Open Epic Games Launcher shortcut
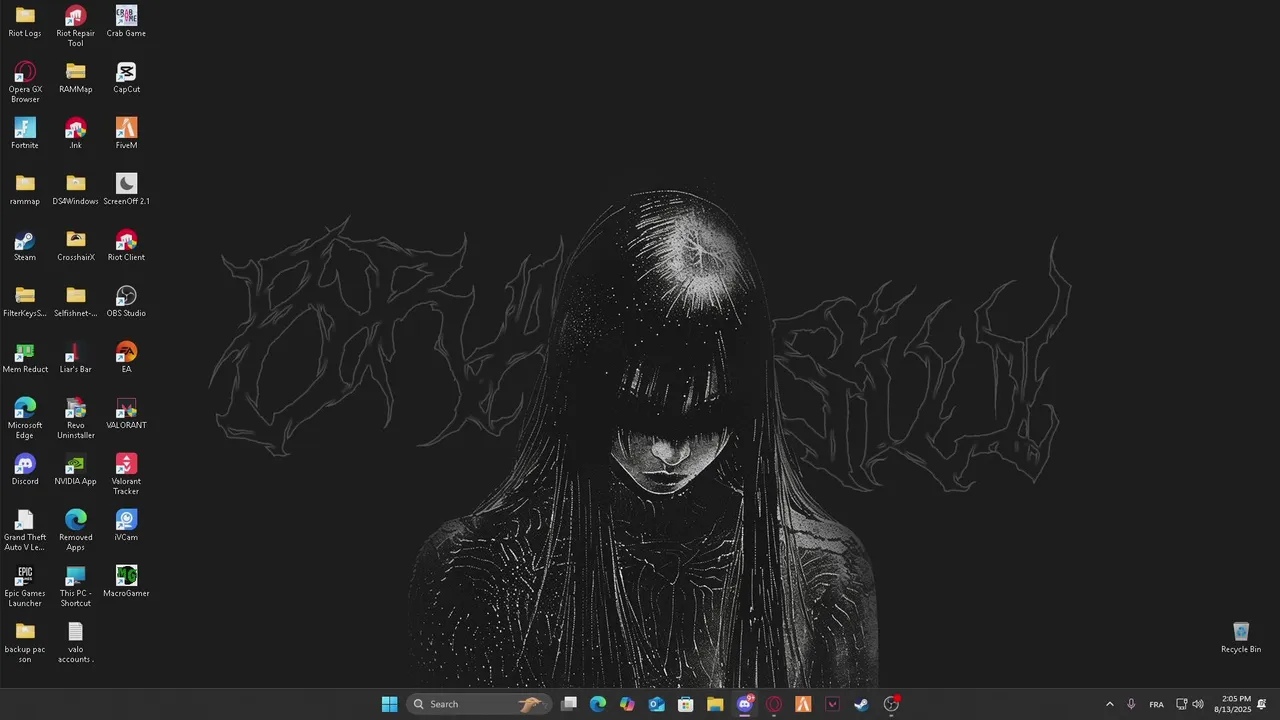The width and height of the screenshot is (1280, 720). coord(25,586)
